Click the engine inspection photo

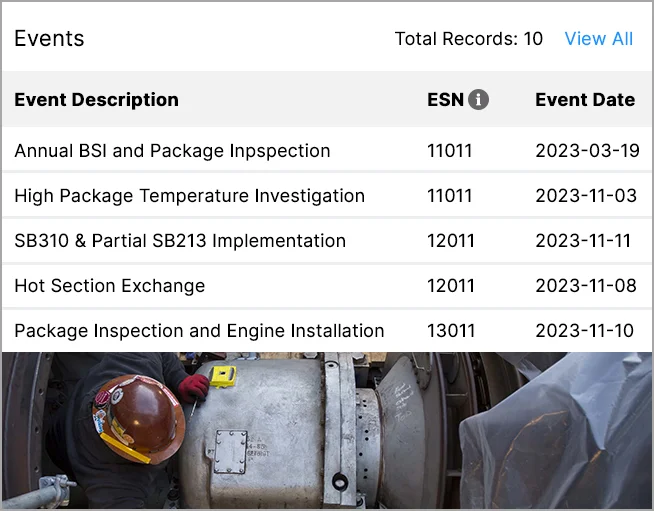pos(327,430)
